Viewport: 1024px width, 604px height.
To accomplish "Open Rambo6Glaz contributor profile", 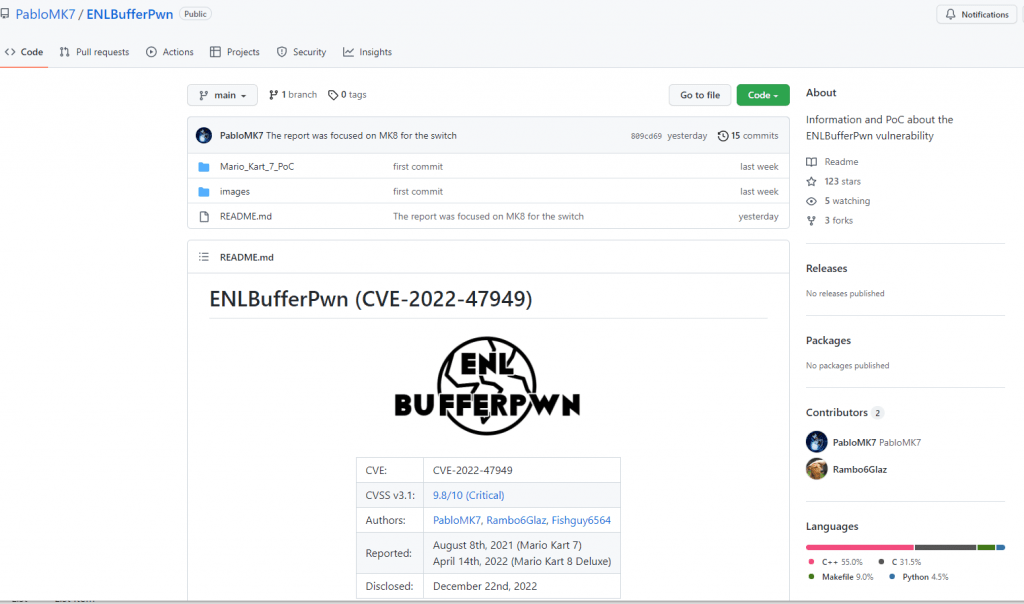I will (x=859, y=469).
